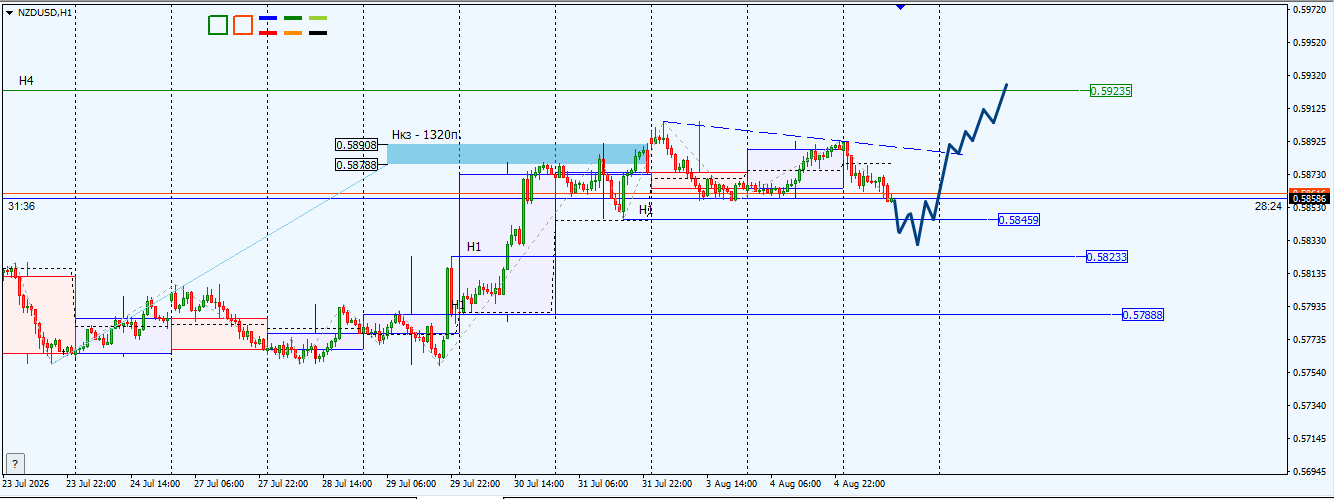Click the 24 Jul 14:00 time label
This screenshot has height=499, width=1334.
tap(156, 483)
